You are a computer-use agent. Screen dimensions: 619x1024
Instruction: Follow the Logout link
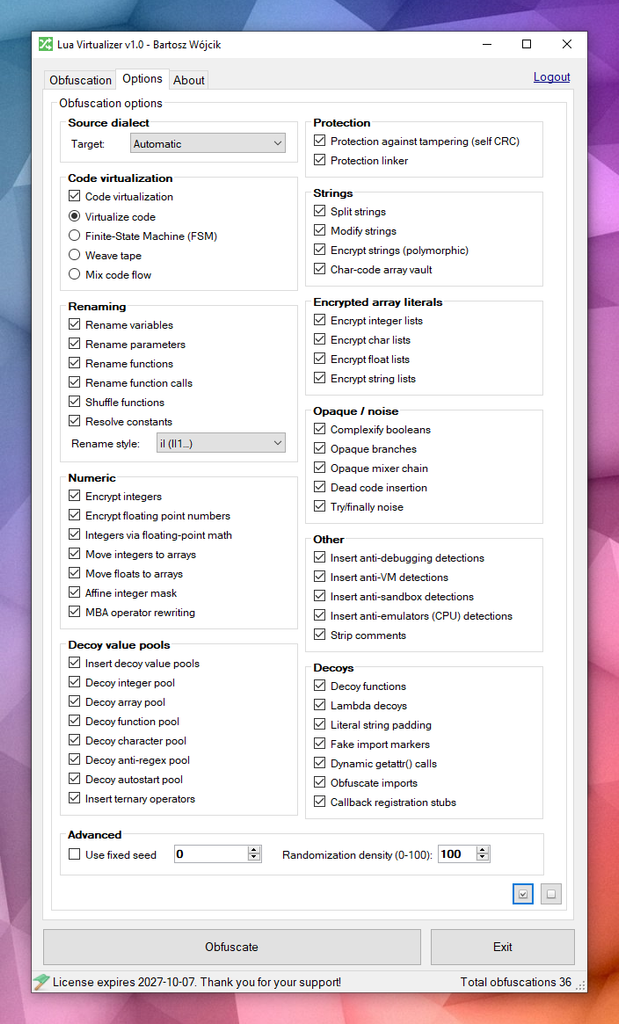[x=552, y=77]
